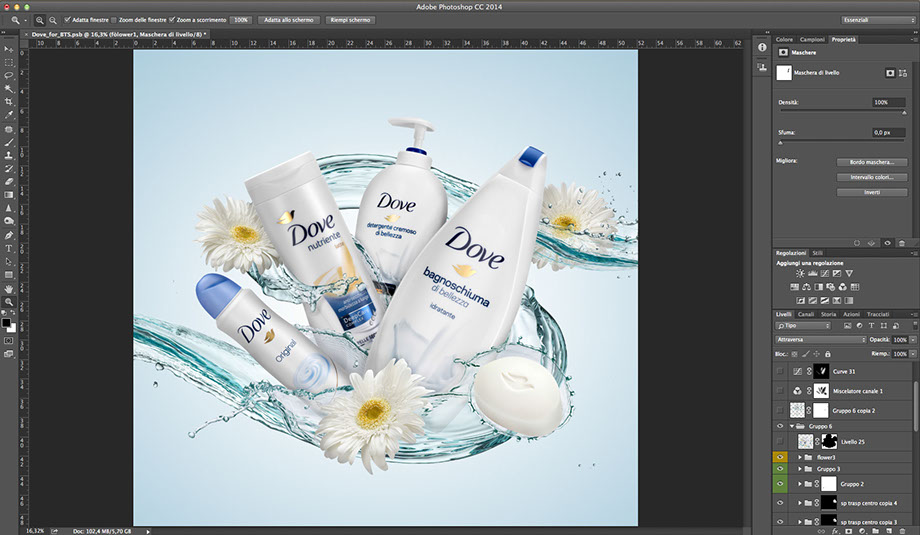
Task: Add a Levels adjustment
Action: click(x=813, y=273)
